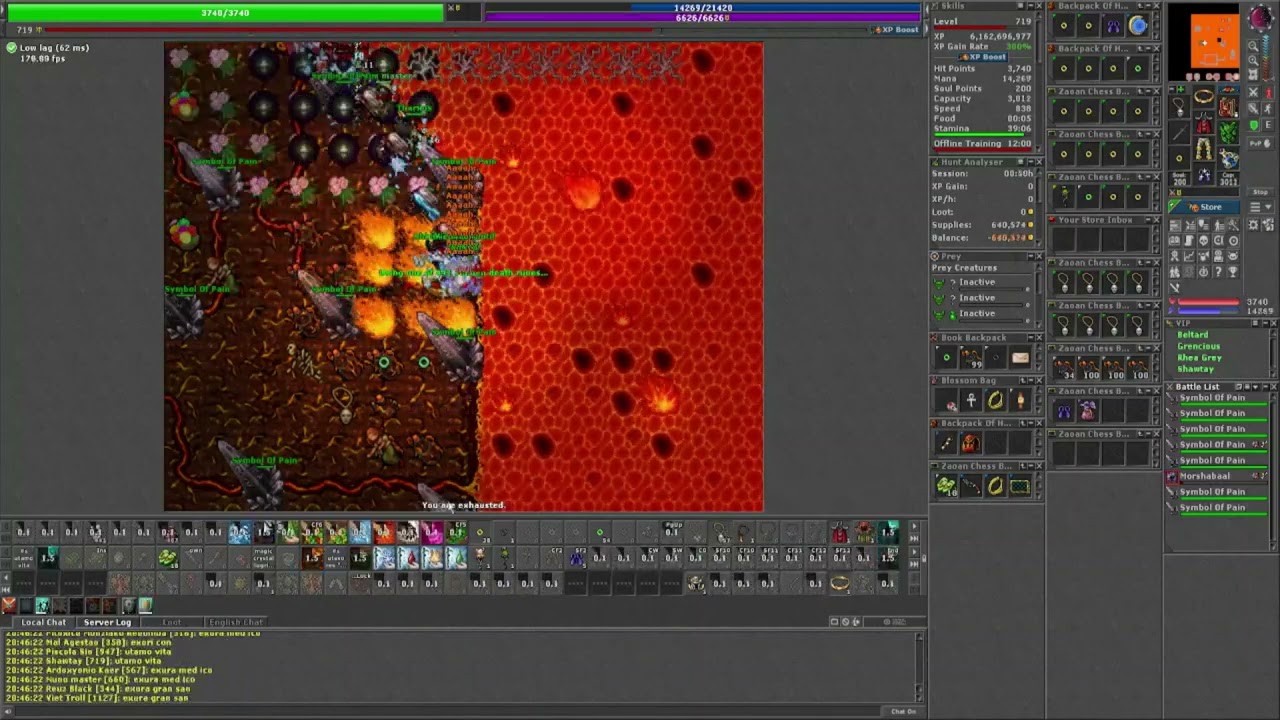
Task: Switch to the English Chat tab
Action: (x=236, y=622)
